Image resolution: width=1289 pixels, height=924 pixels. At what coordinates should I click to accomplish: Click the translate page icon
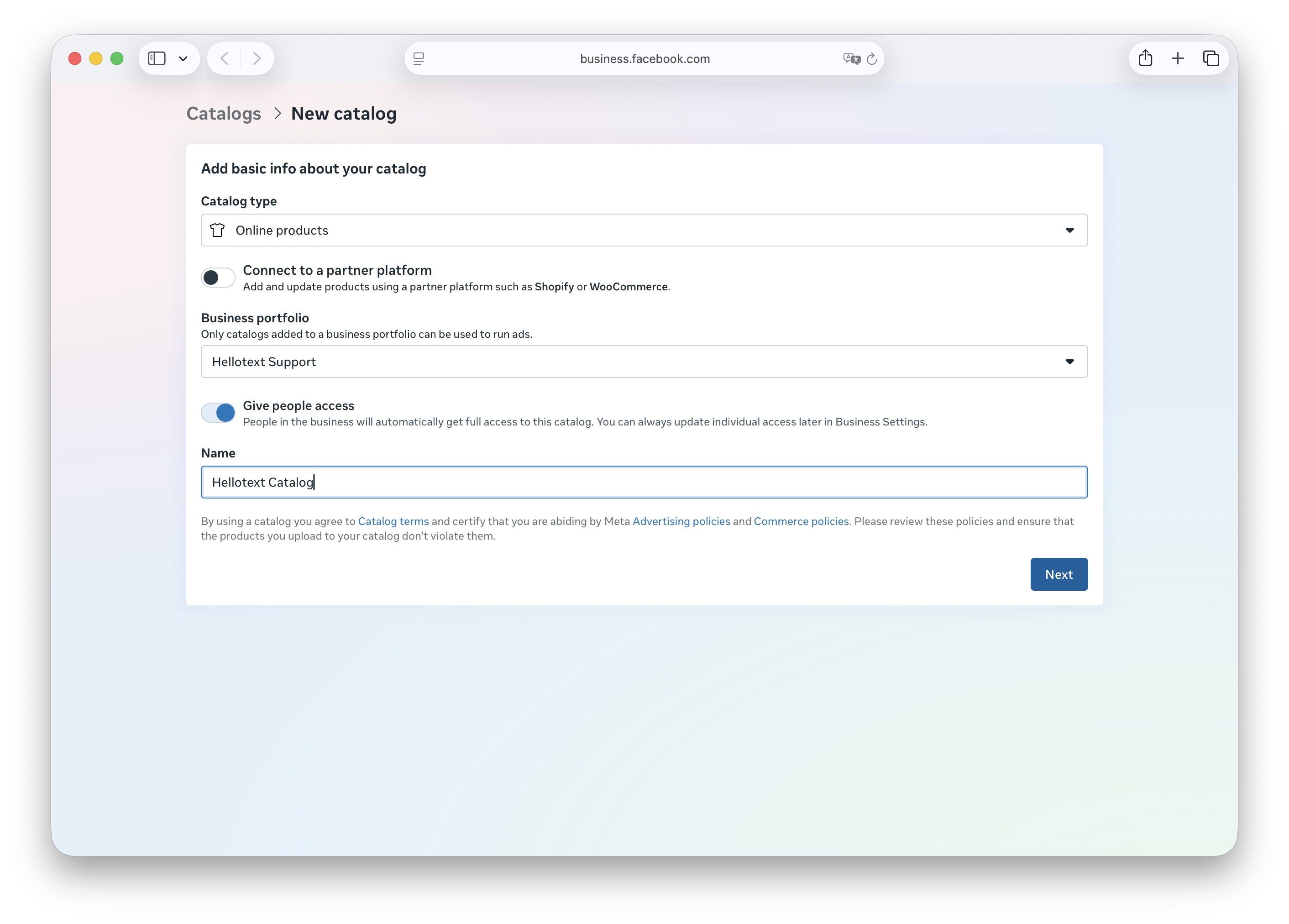pos(851,58)
